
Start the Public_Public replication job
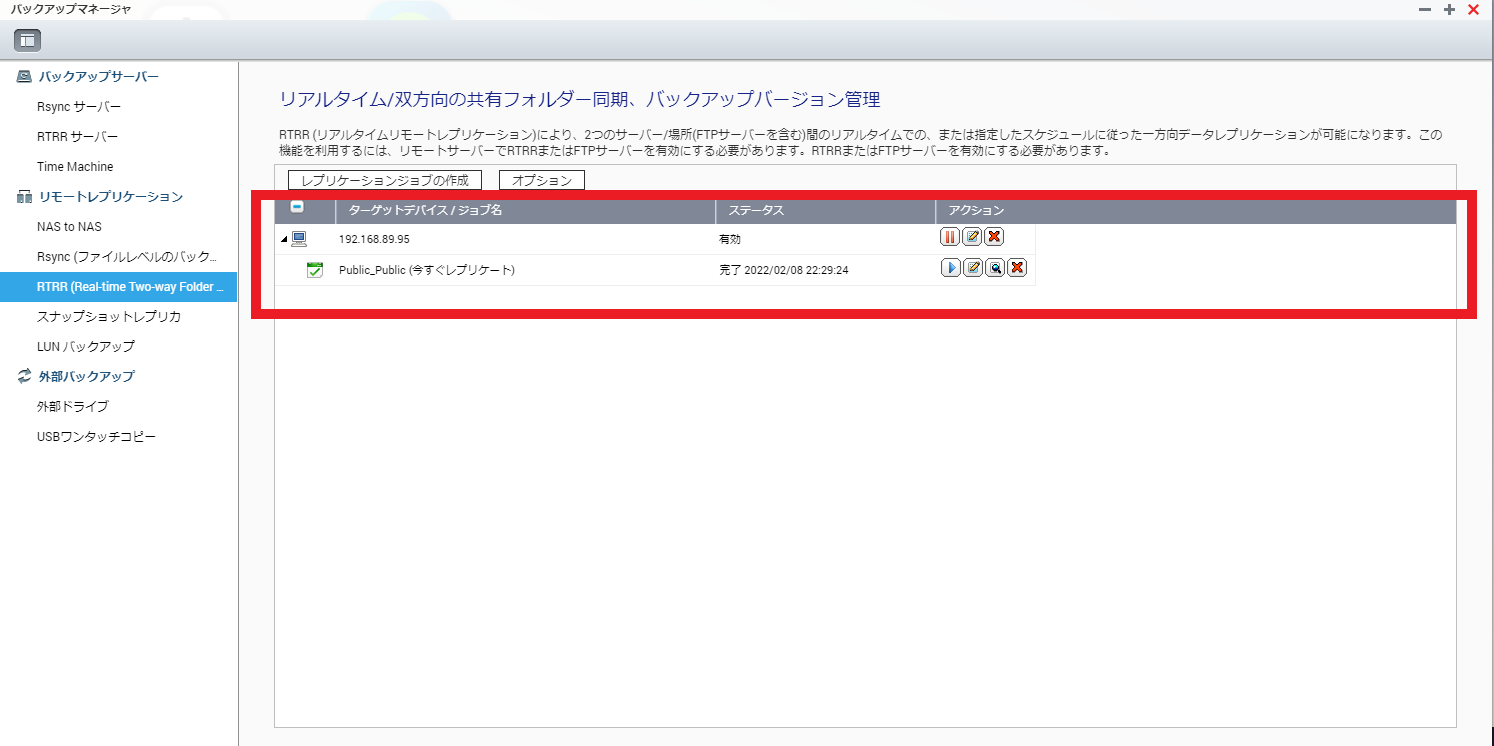coord(950,268)
